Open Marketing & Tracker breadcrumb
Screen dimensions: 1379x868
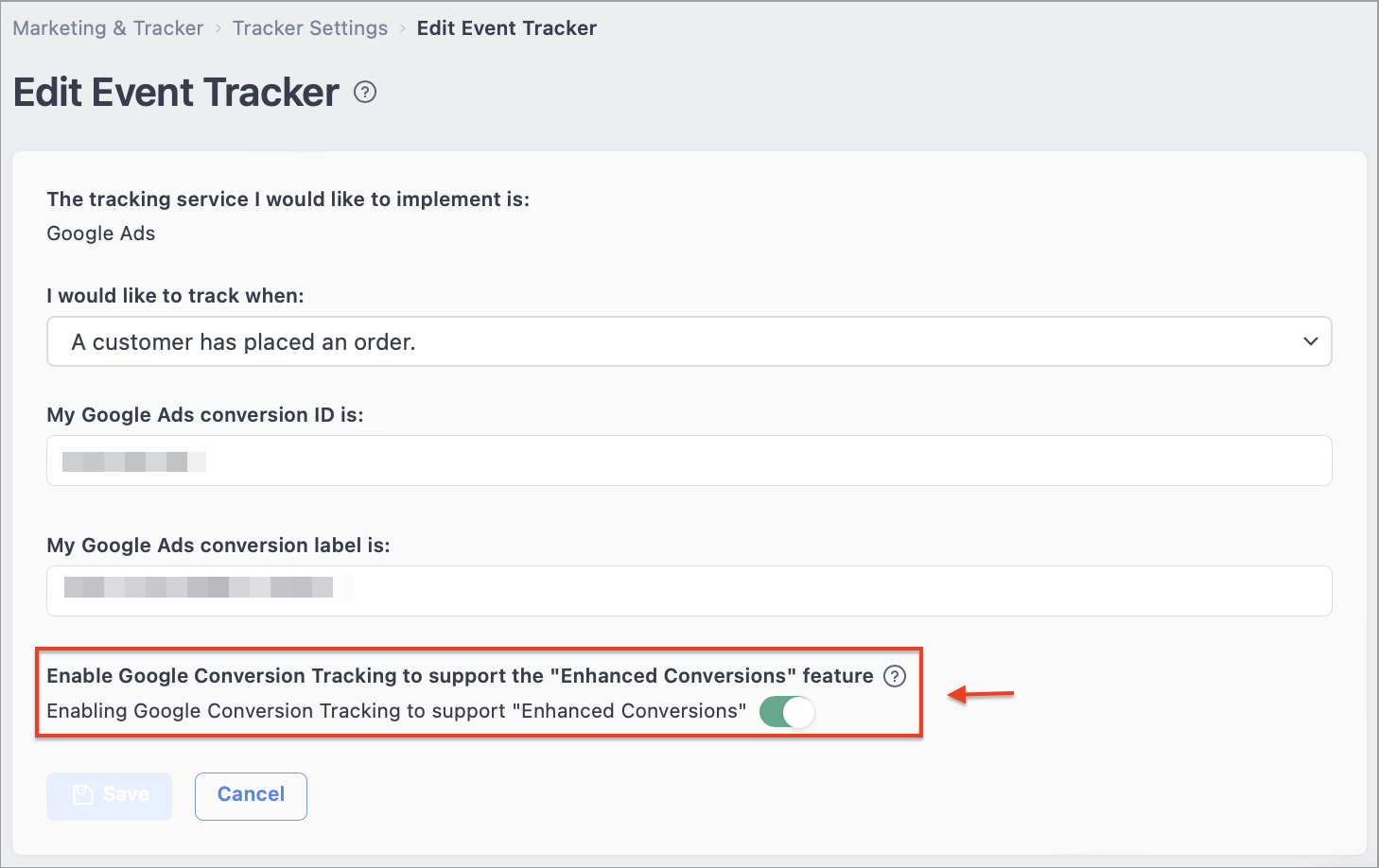point(108,28)
